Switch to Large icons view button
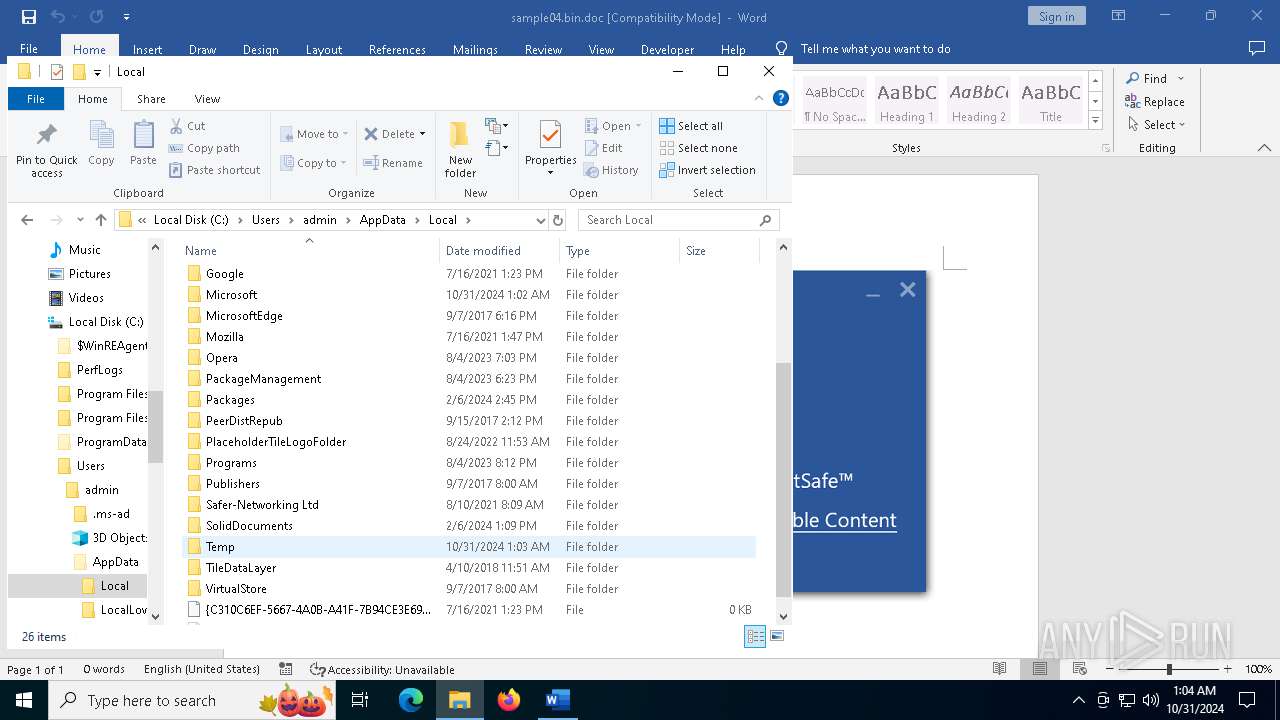 point(777,636)
